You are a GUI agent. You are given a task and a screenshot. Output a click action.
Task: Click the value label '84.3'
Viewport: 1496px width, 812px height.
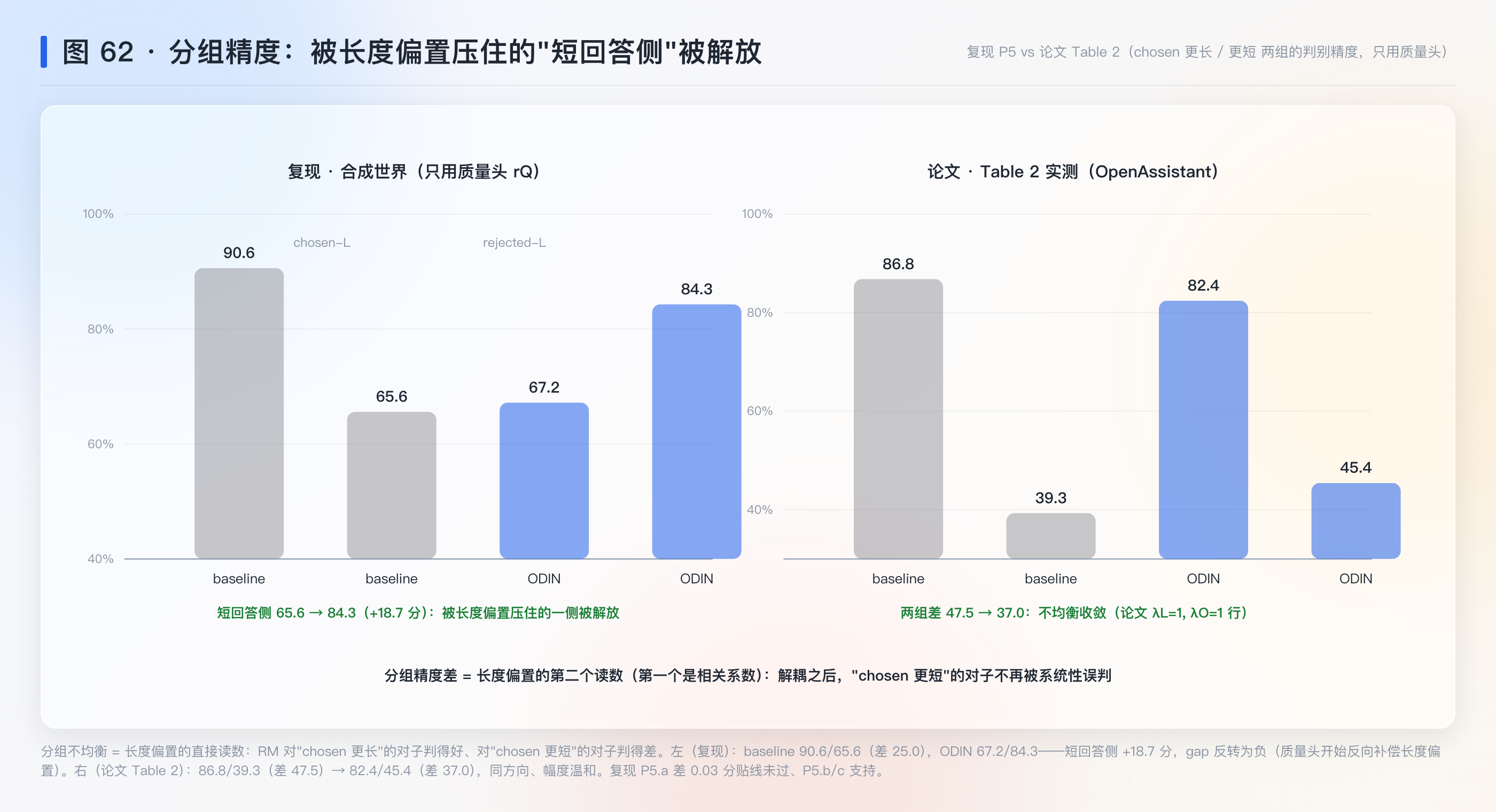(x=696, y=288)
